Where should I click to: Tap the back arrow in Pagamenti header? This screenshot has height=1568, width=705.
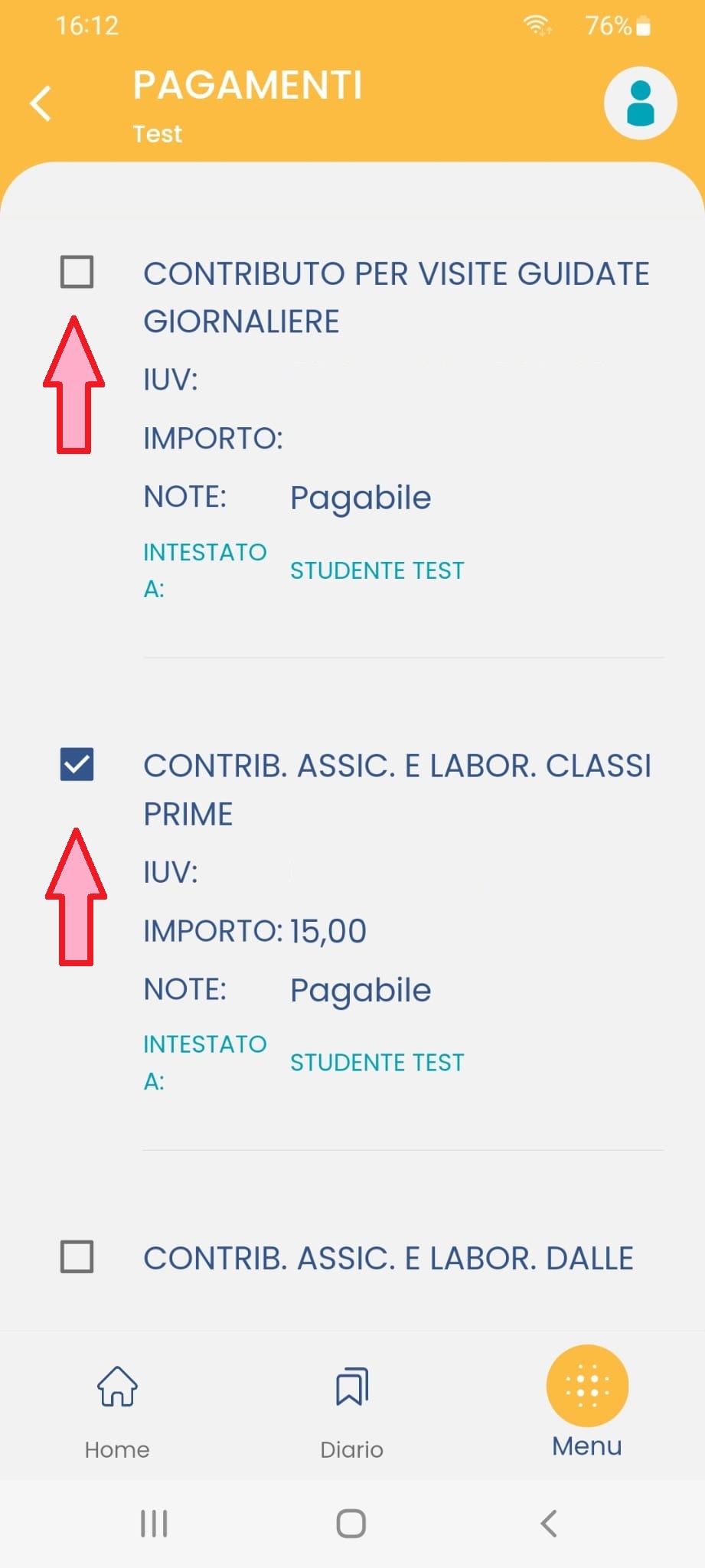click(x=41, y=103)
